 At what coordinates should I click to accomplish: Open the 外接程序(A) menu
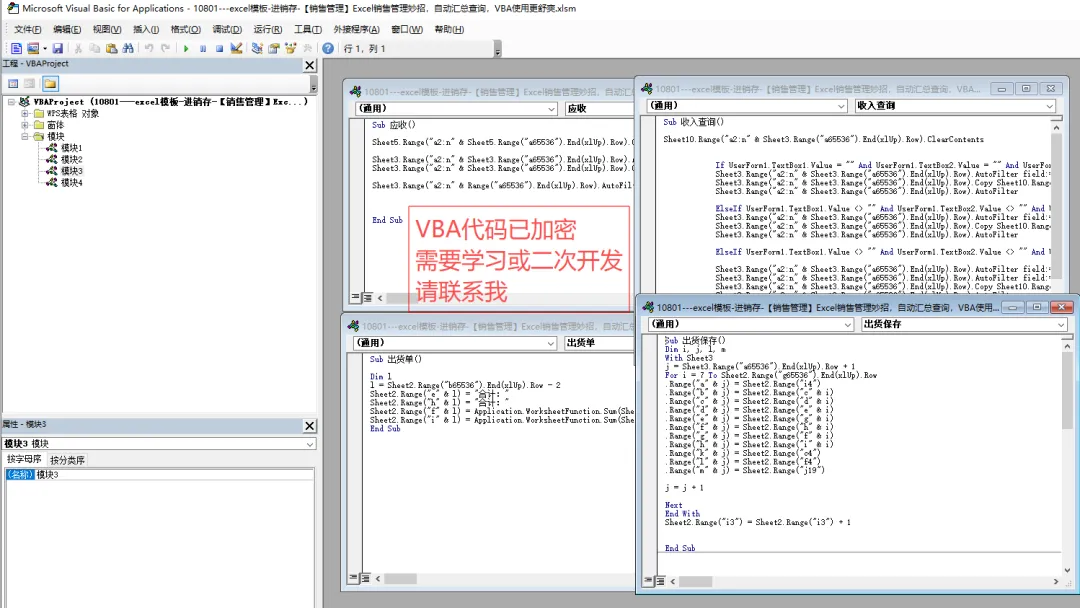coord(356,29)
